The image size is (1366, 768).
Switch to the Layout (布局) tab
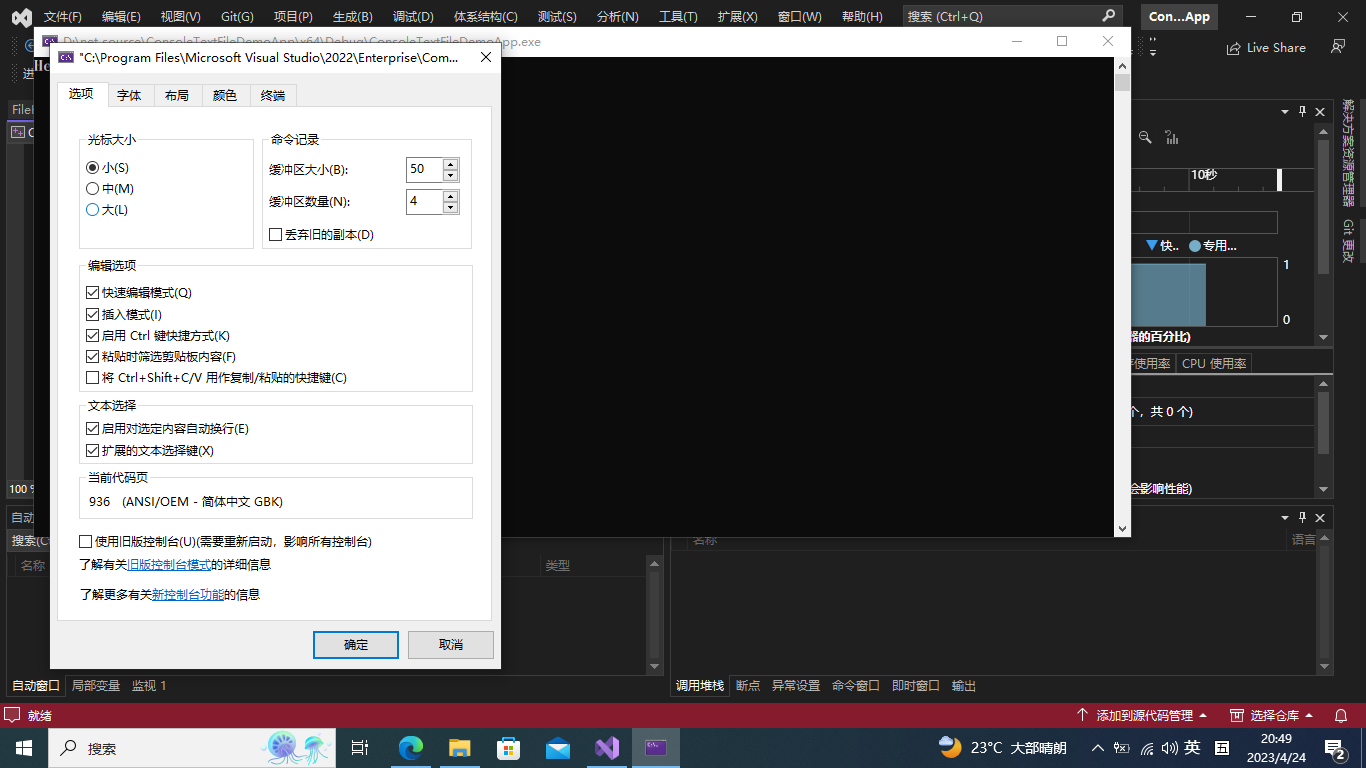tap(177, 95)
